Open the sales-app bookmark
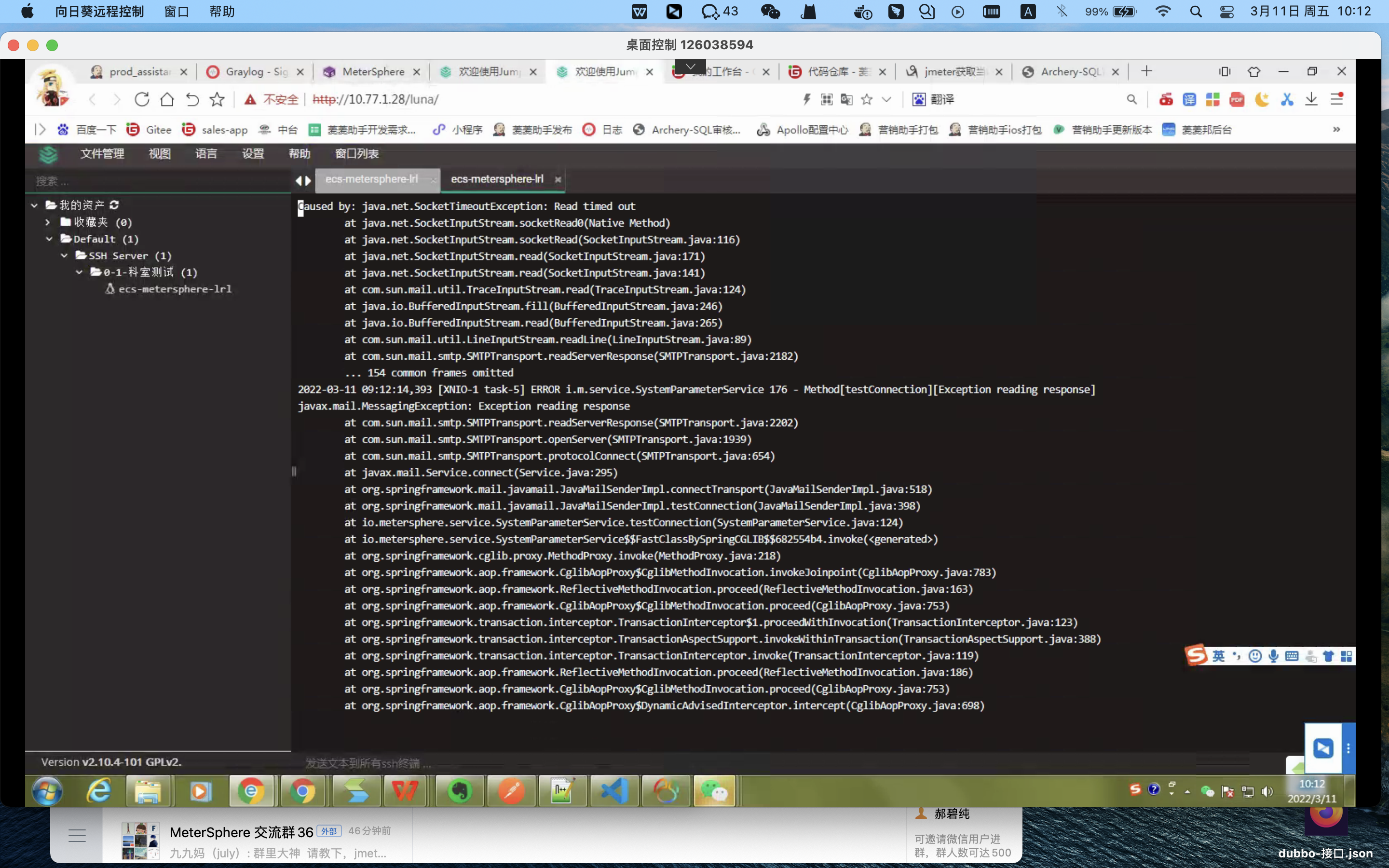The image size is (1389, 868). point(215,130)
